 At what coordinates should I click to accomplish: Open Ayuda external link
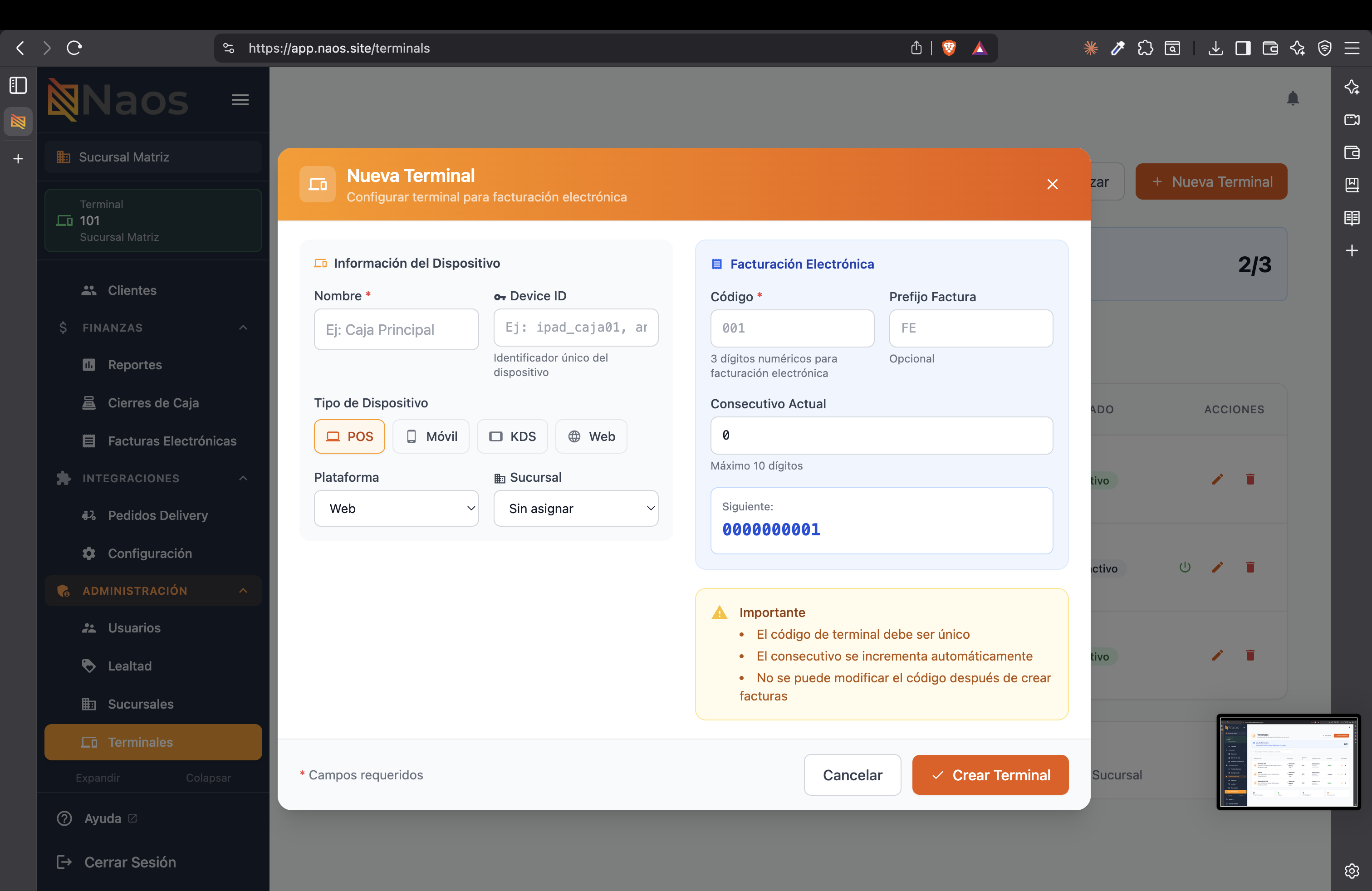tap(97, 818)
